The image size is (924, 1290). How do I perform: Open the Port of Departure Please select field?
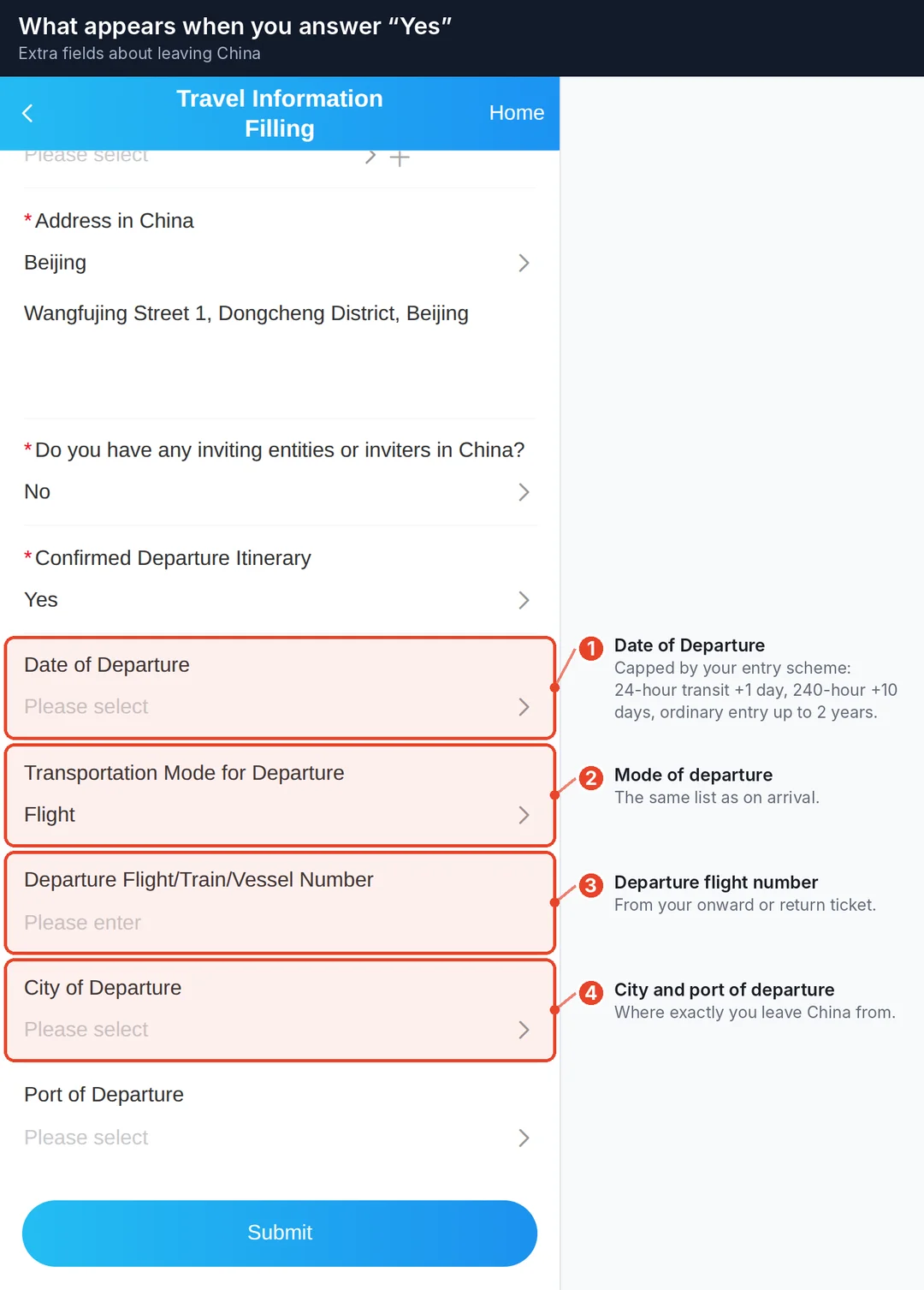tap(280, 1138)
